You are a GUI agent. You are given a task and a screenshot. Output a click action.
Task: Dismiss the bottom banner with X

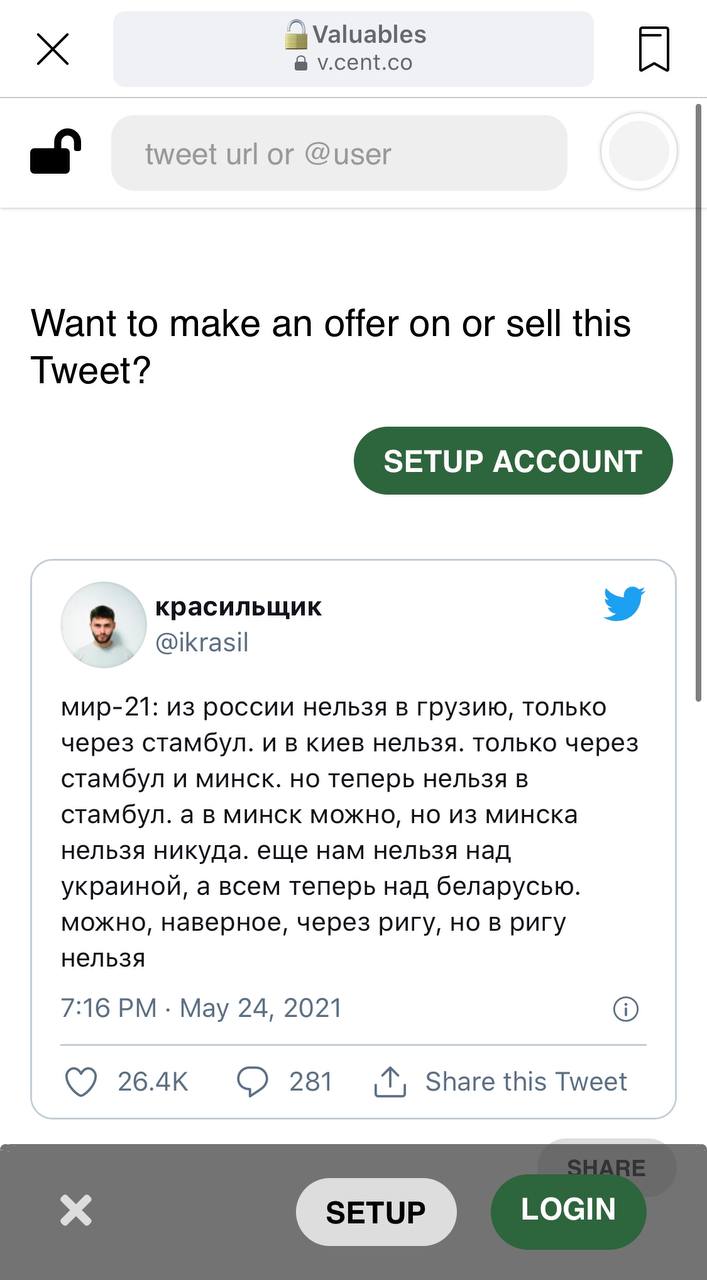pos(76,1211)
